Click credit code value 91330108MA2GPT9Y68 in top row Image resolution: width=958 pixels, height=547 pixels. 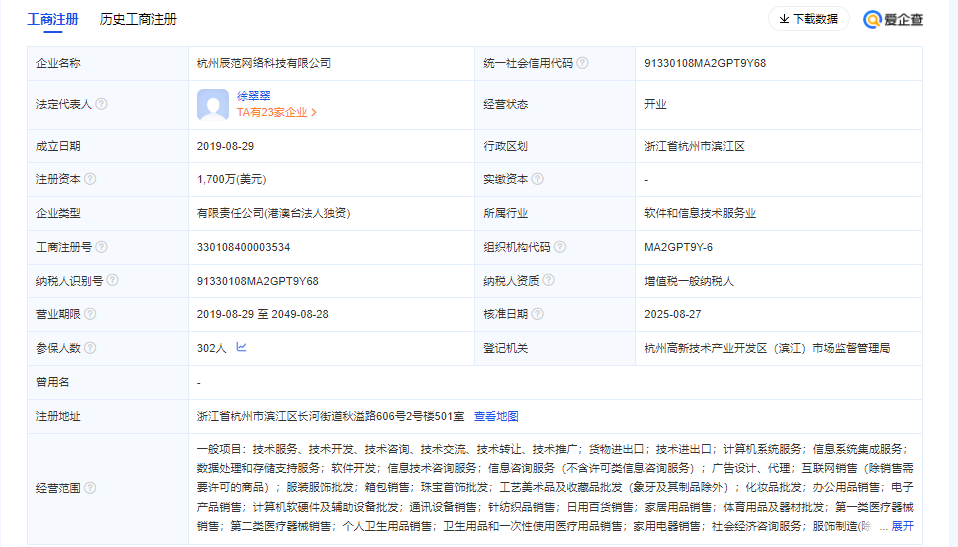tap(705, 63)
